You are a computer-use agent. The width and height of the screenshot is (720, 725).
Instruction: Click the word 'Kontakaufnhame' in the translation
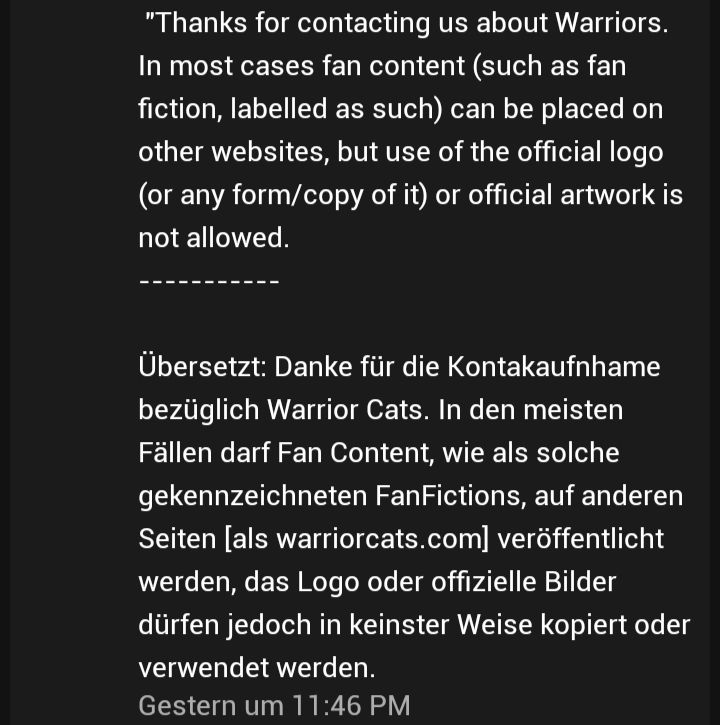[x=554, y=367]
